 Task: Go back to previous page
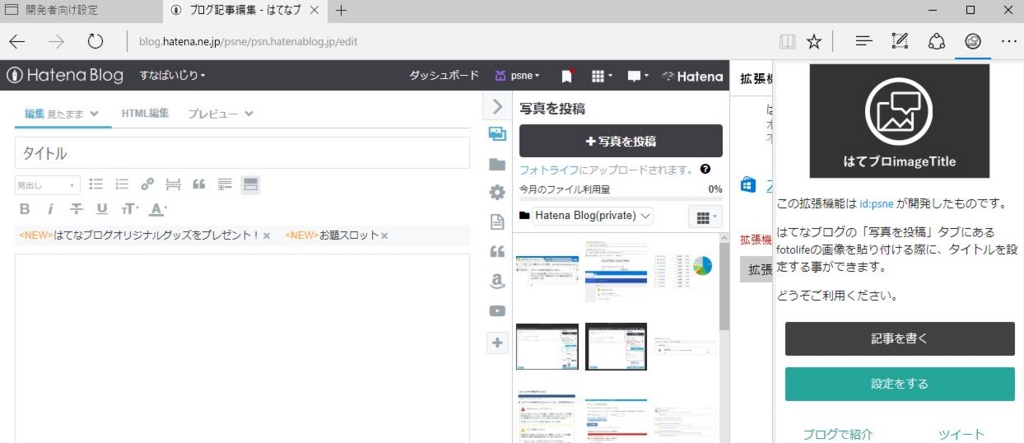tap(17, 42)
